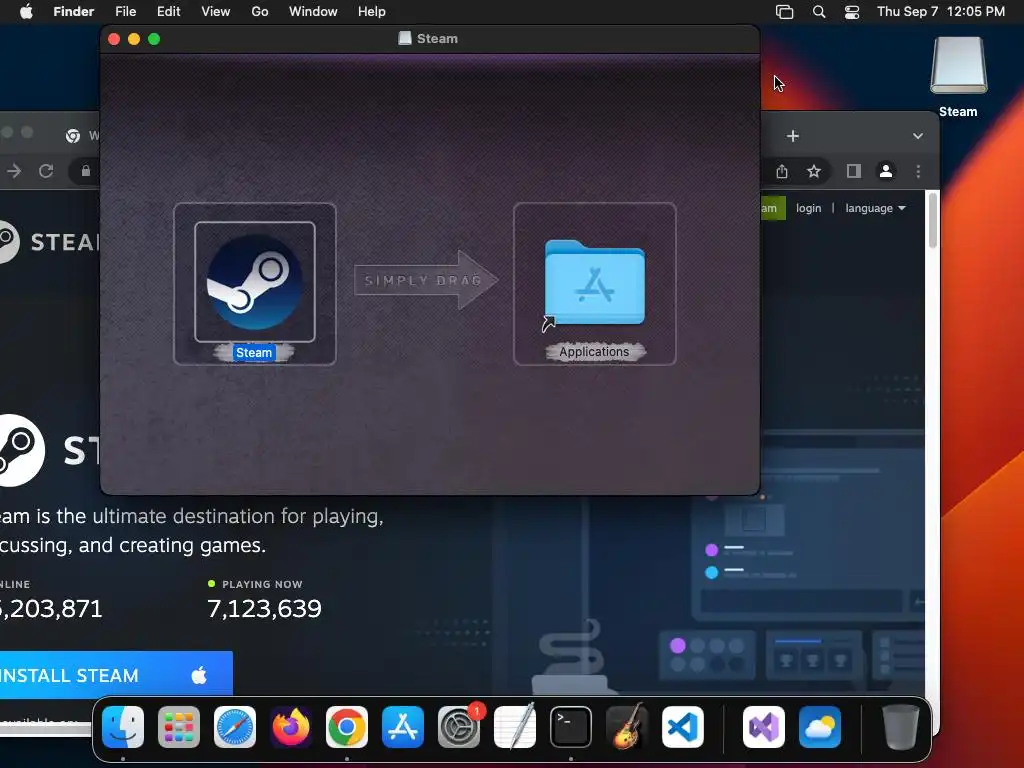Click the Chrome page vertical scrollbar

[x=933, y=221]
